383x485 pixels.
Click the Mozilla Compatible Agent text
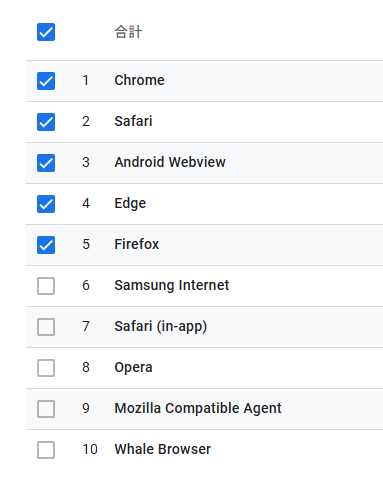(198, 409)
